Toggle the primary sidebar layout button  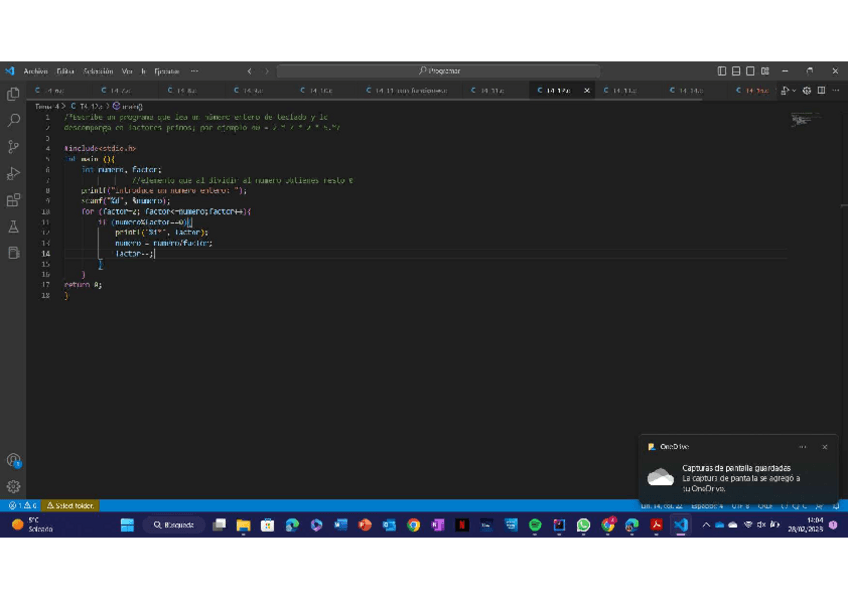[x=722, y=71]
